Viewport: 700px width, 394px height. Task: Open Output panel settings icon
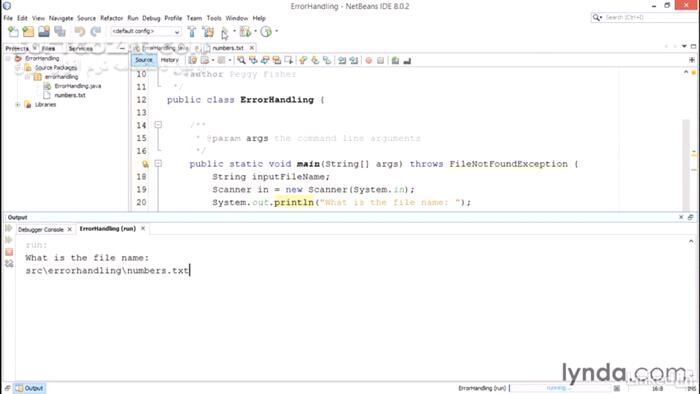[9, 264]
